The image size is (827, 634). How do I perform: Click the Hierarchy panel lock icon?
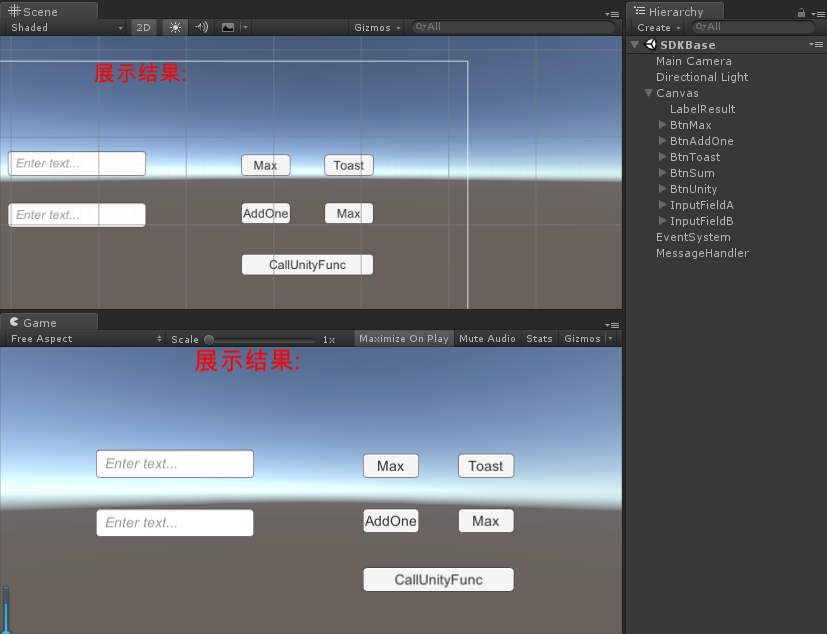coord(801,13)
